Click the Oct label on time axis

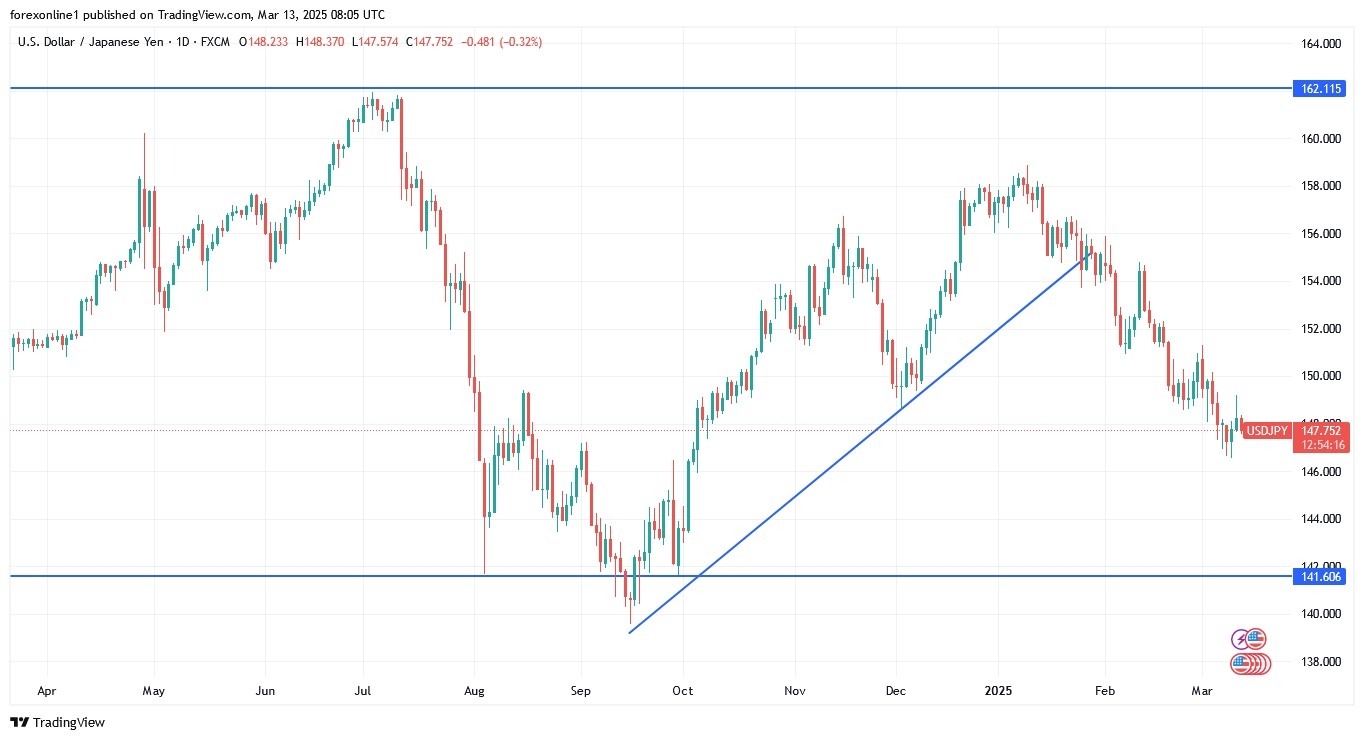(683, 690)
